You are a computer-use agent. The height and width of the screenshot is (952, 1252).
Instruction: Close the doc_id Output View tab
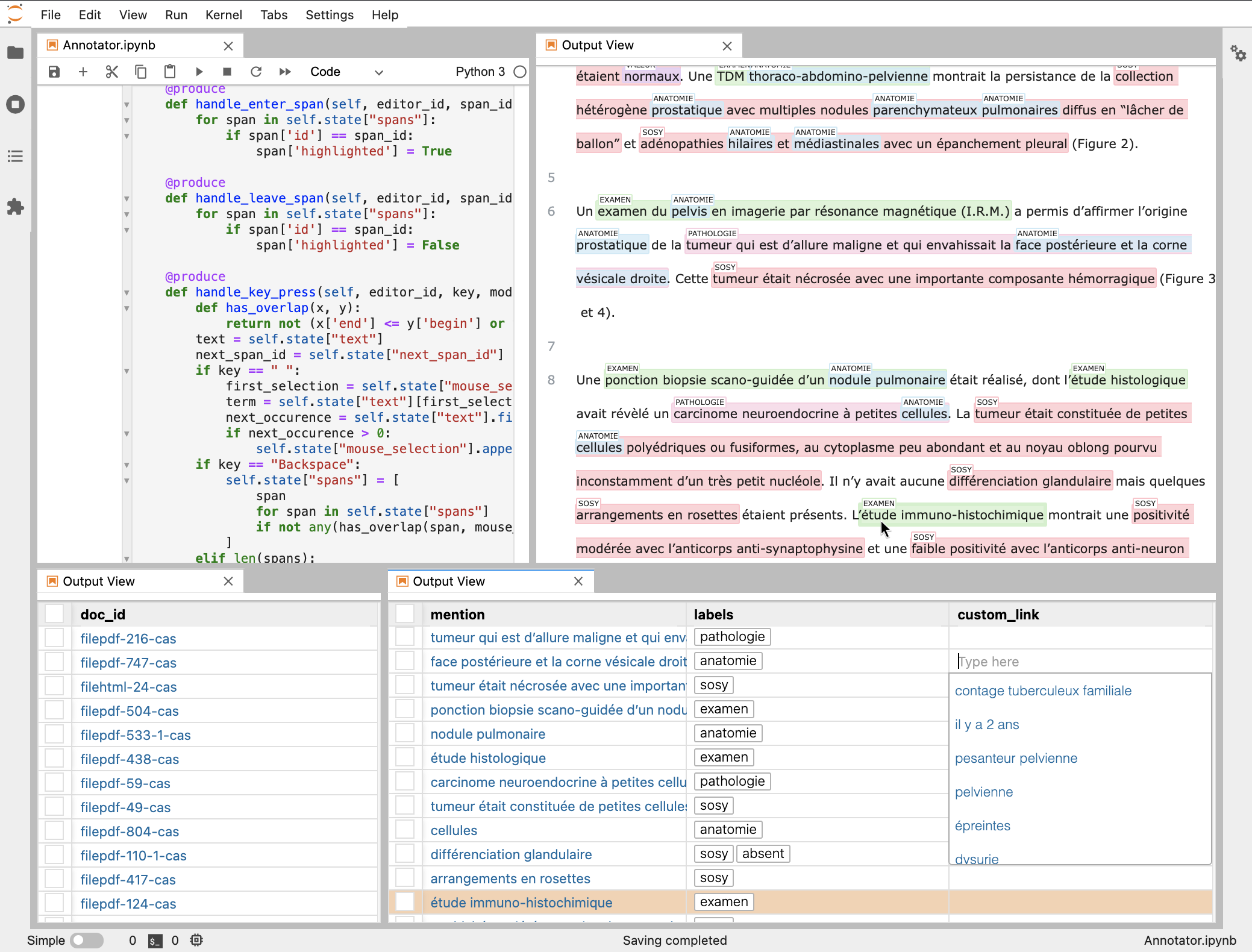pyautogui.click(x=228, y=581)
